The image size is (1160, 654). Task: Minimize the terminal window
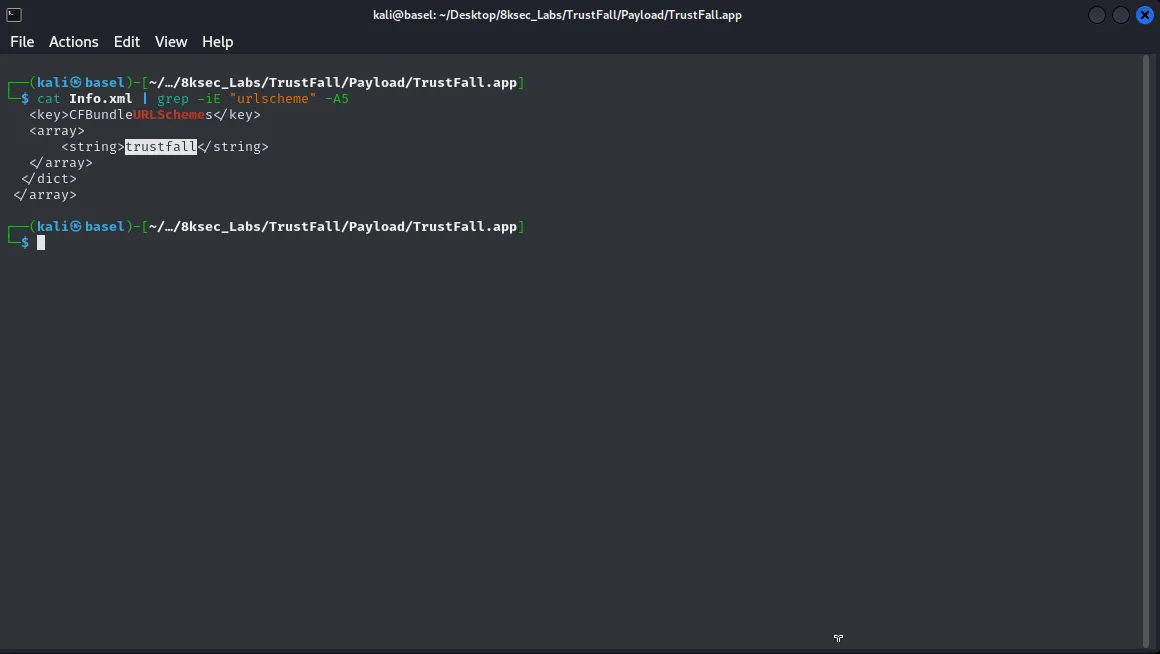point(1097,15)
